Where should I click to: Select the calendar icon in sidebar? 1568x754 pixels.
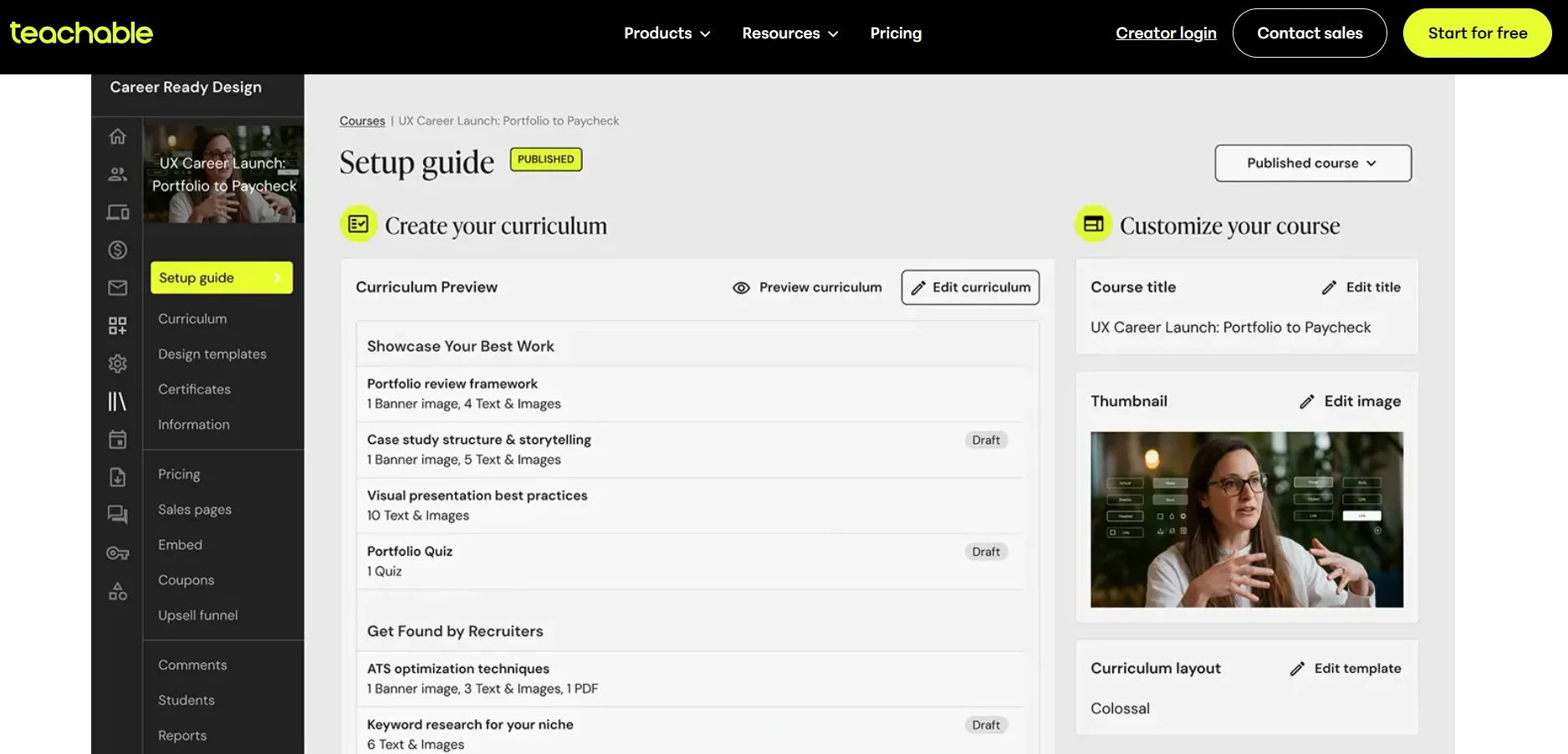click(118, 440)
